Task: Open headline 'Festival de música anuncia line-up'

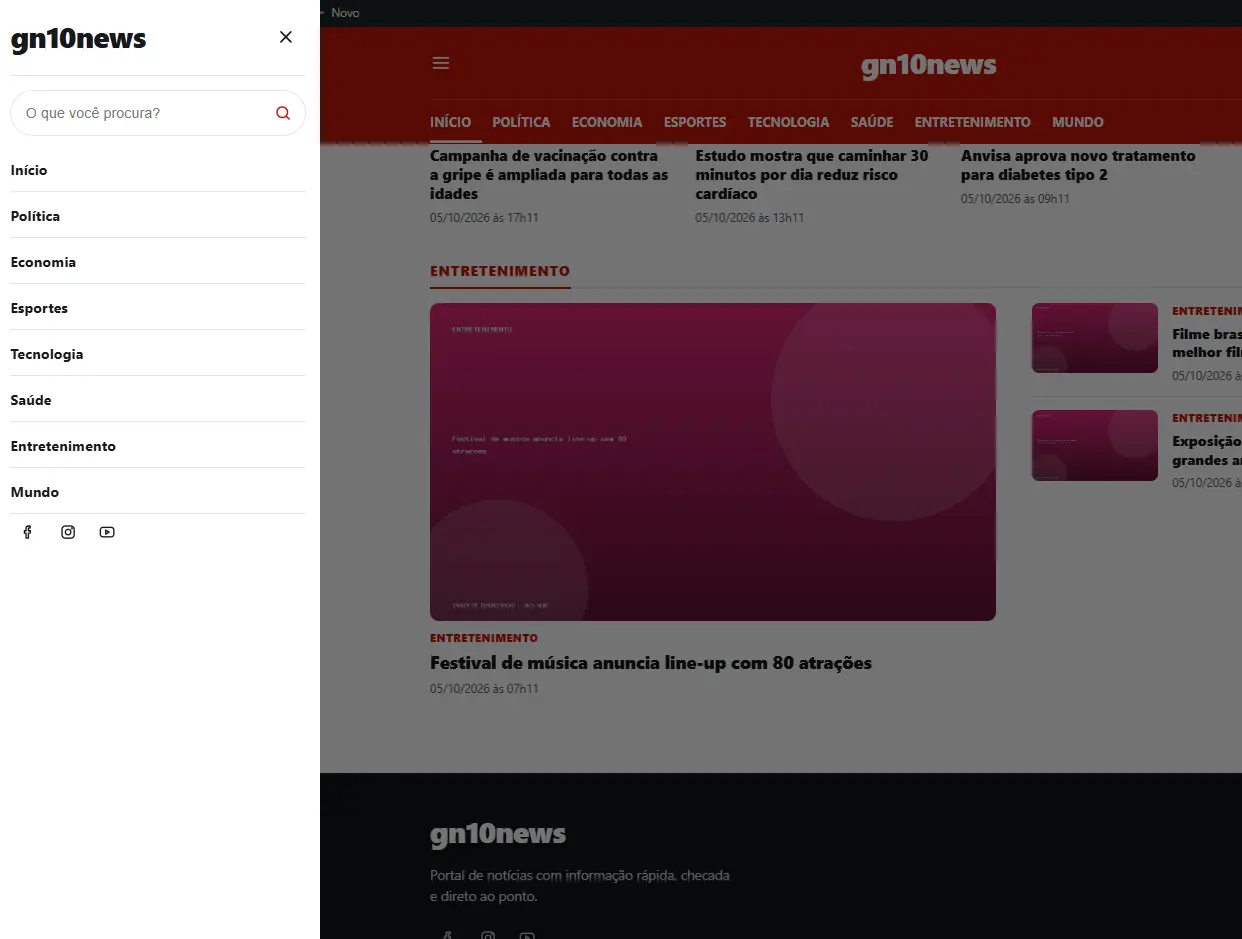Action: (651, 663)
